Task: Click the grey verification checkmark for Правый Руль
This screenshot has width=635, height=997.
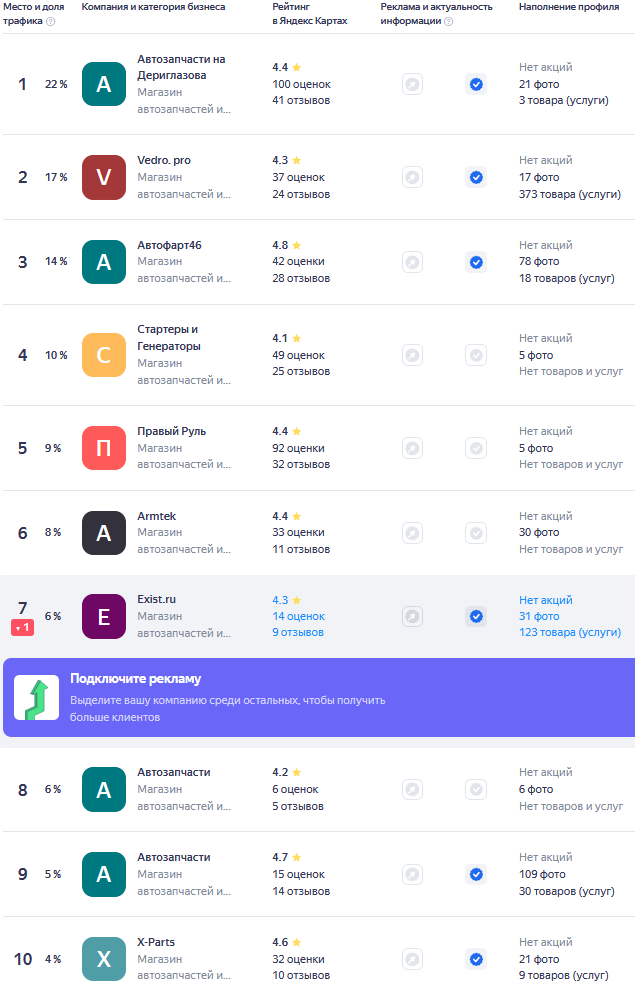Action: tap(476, 448)
